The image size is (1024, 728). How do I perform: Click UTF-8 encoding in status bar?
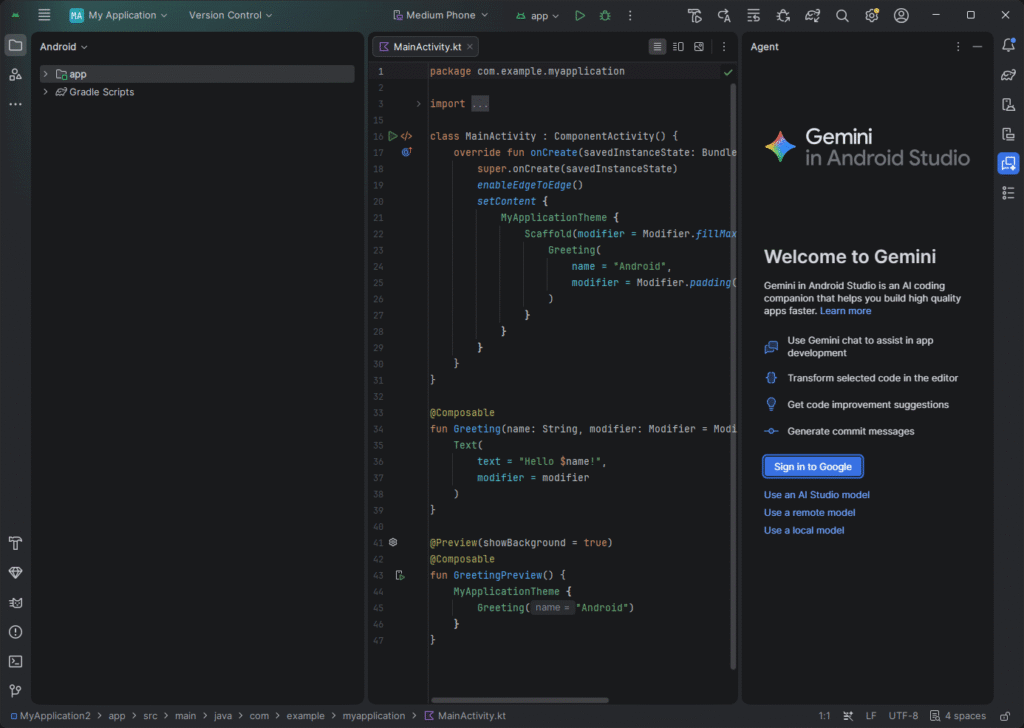point(903,716)
